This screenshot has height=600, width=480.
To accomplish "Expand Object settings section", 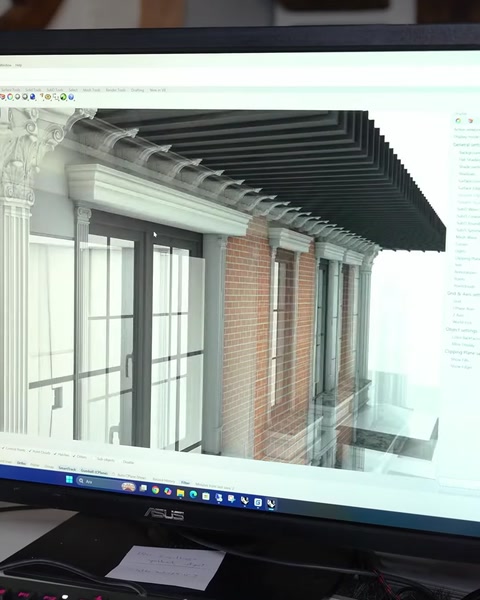I will [462, 329].
